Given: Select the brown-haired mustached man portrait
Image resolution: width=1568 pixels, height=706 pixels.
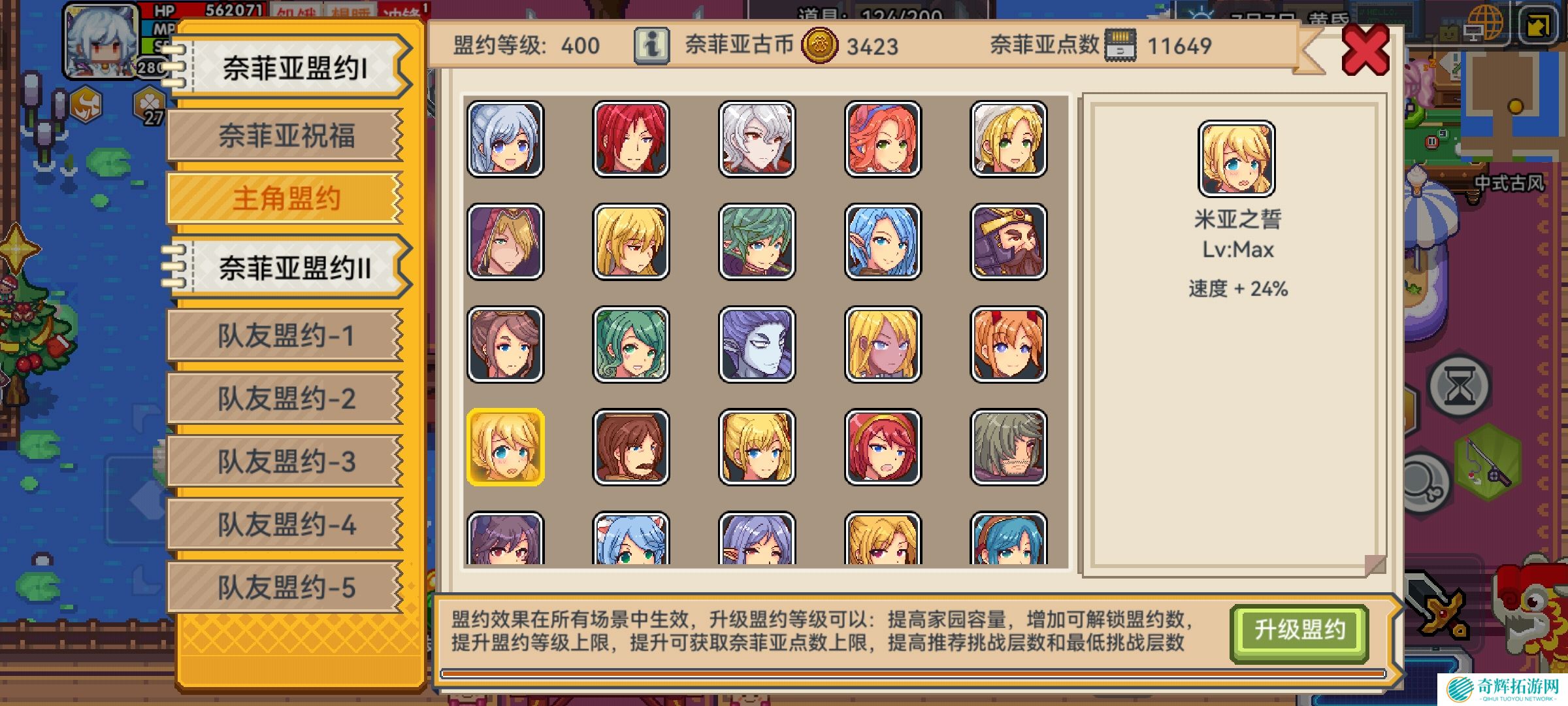Looking at the screenshot, I should [x=630, y=447].
